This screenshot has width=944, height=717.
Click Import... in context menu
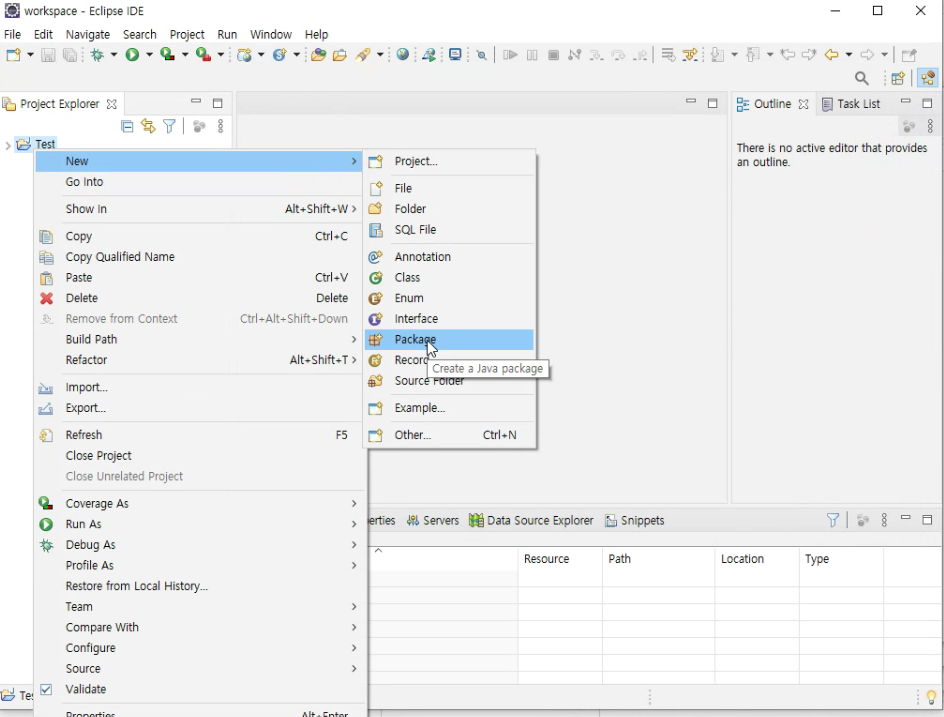pyautogui.click(x=200, y=387)
